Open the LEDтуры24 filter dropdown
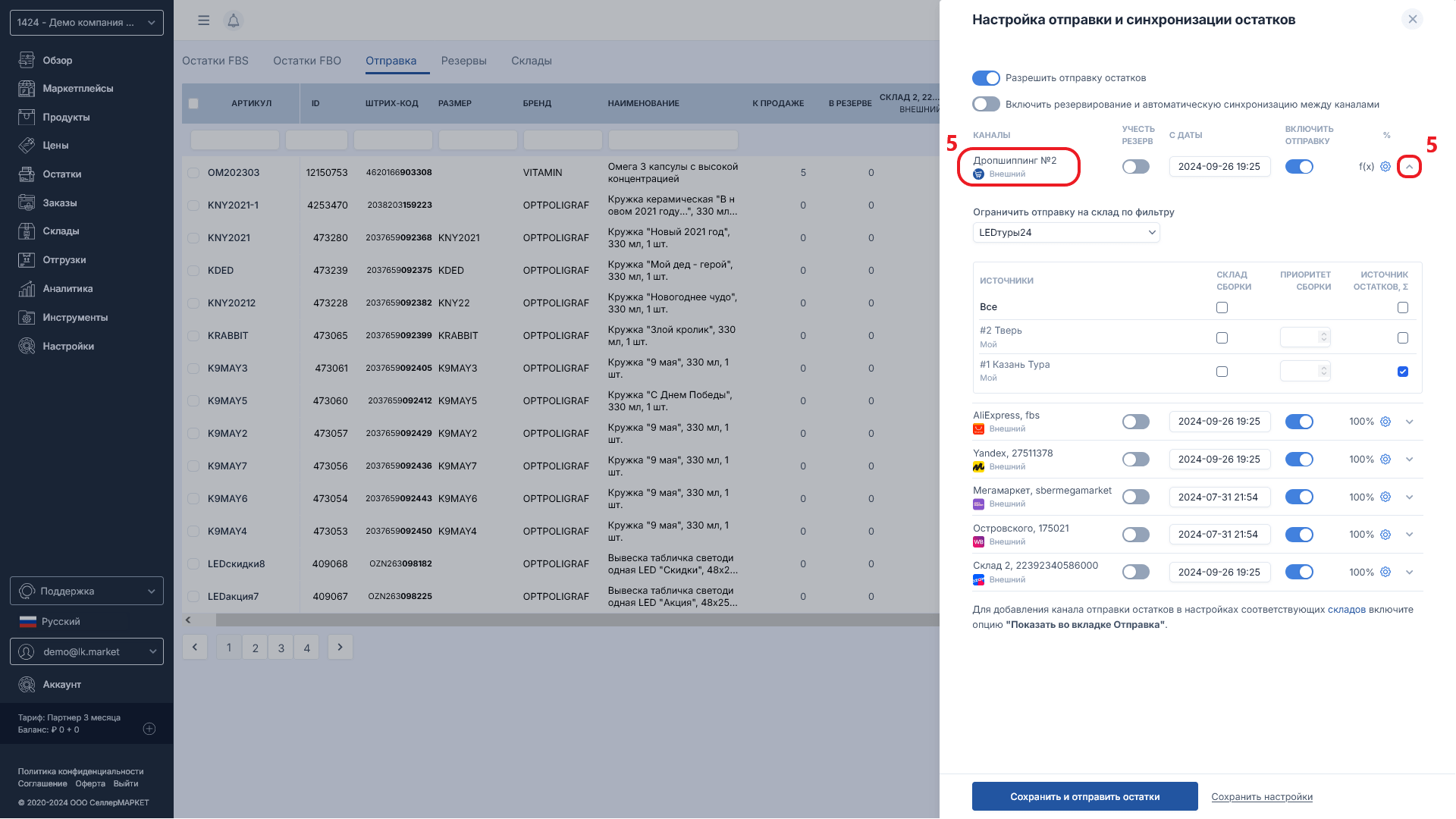This screenshot has width=1456, height=819. click(1066, 233)
